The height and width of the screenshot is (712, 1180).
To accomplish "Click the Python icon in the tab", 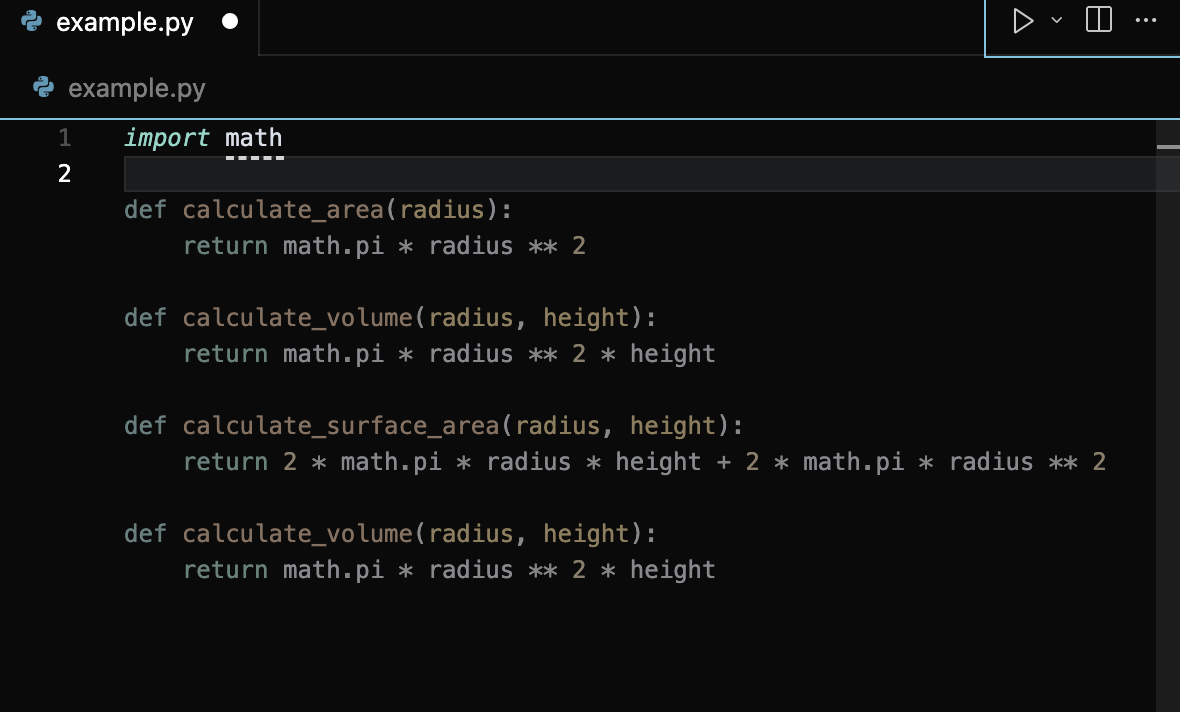I will click(32, 21).
